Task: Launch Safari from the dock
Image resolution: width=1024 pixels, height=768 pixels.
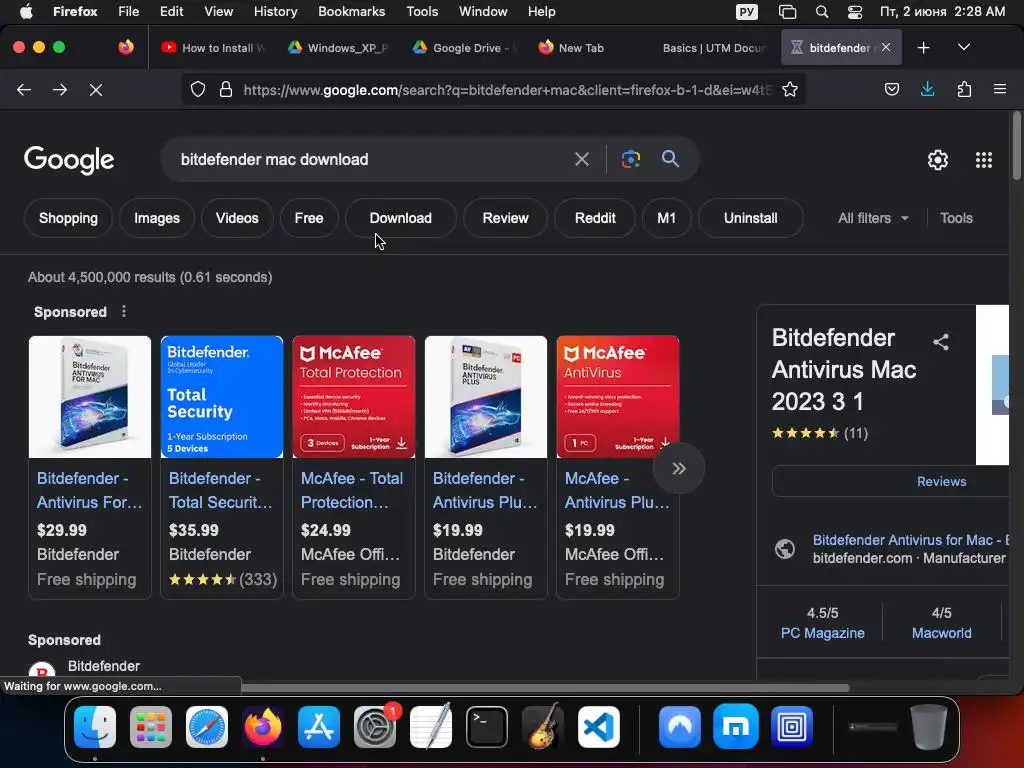Action: pyautogui.click(x=207, y=727)
